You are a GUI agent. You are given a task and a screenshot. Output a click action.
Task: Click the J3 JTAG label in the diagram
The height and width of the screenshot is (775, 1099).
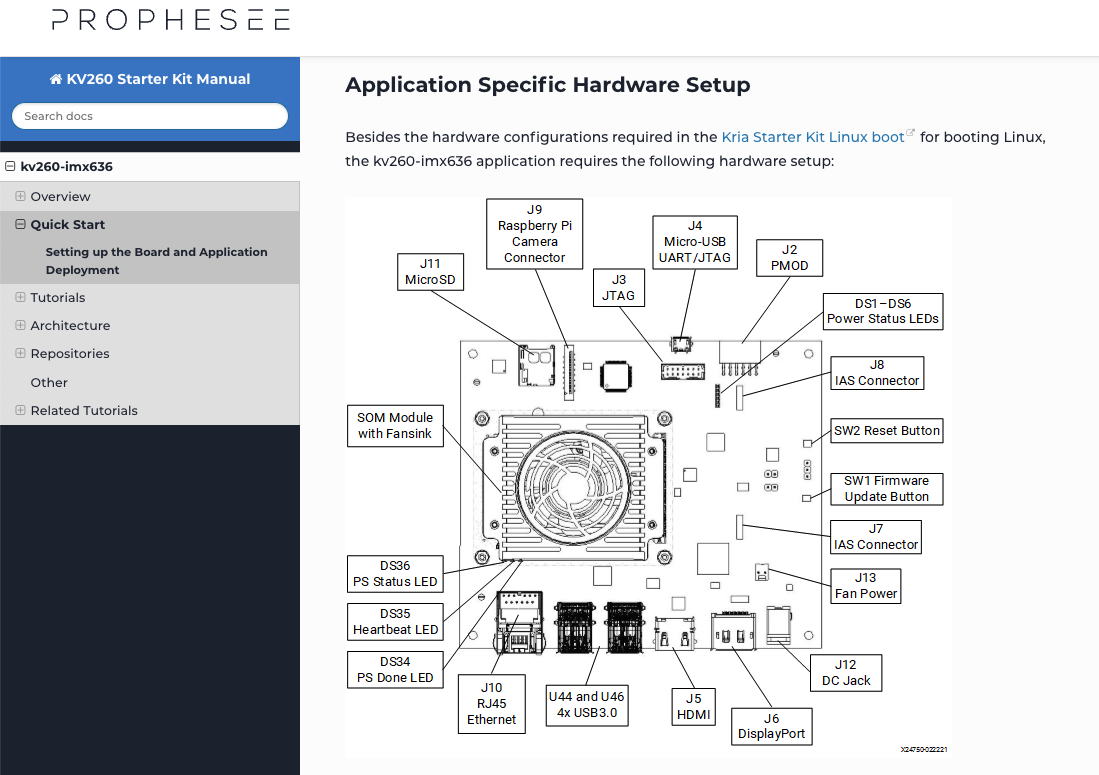[x=618, y=288]
